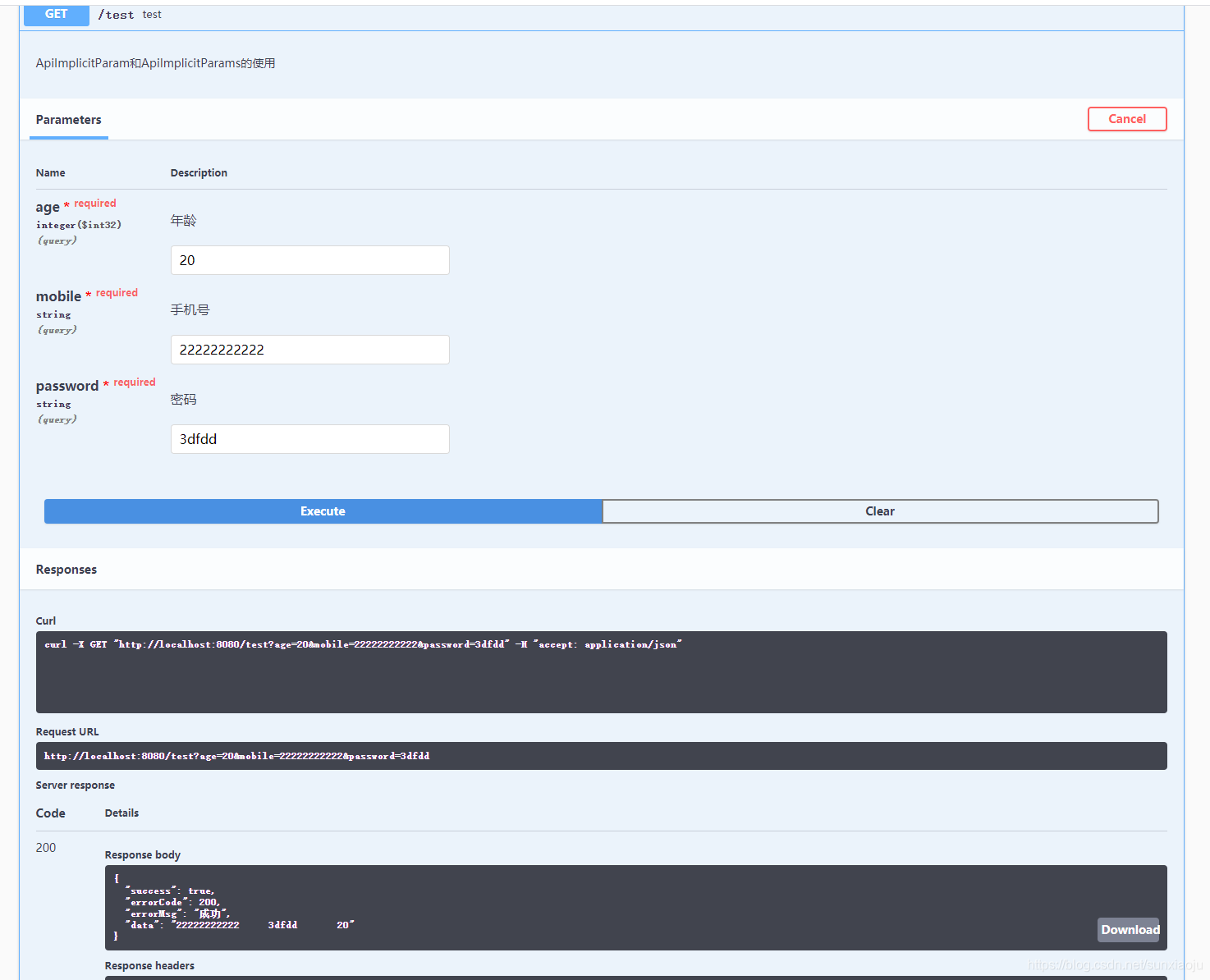Click the Response headers label
Screen dimensions: 1210x980
click(149, 965)
